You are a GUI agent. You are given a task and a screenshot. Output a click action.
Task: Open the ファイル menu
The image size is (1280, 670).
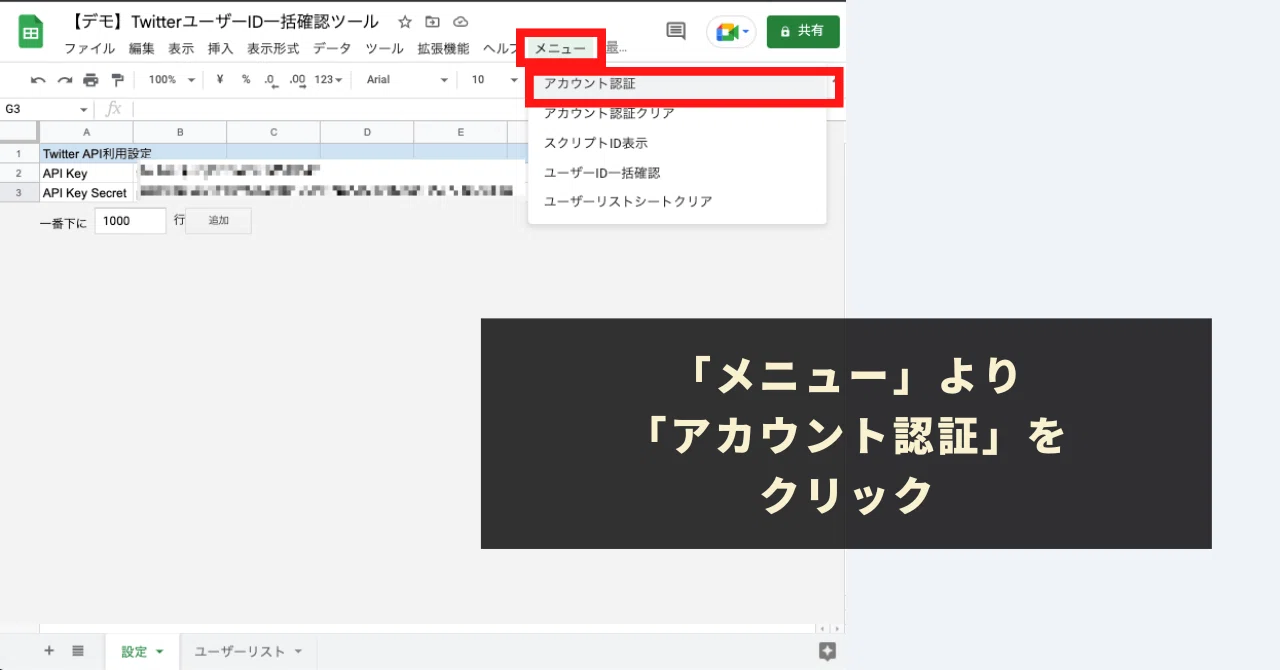click(x=89, y=48)
